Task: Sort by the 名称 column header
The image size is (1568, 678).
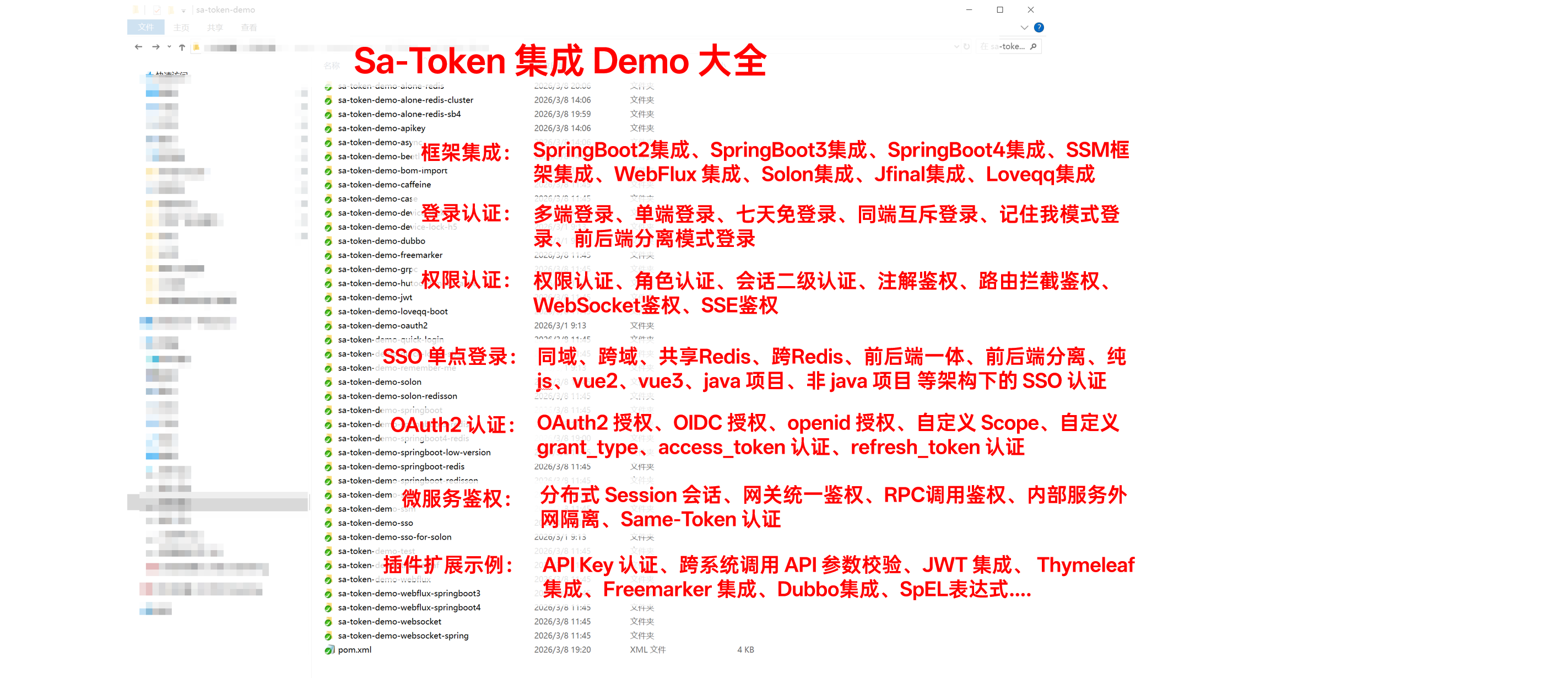Action: pos(332,66)
